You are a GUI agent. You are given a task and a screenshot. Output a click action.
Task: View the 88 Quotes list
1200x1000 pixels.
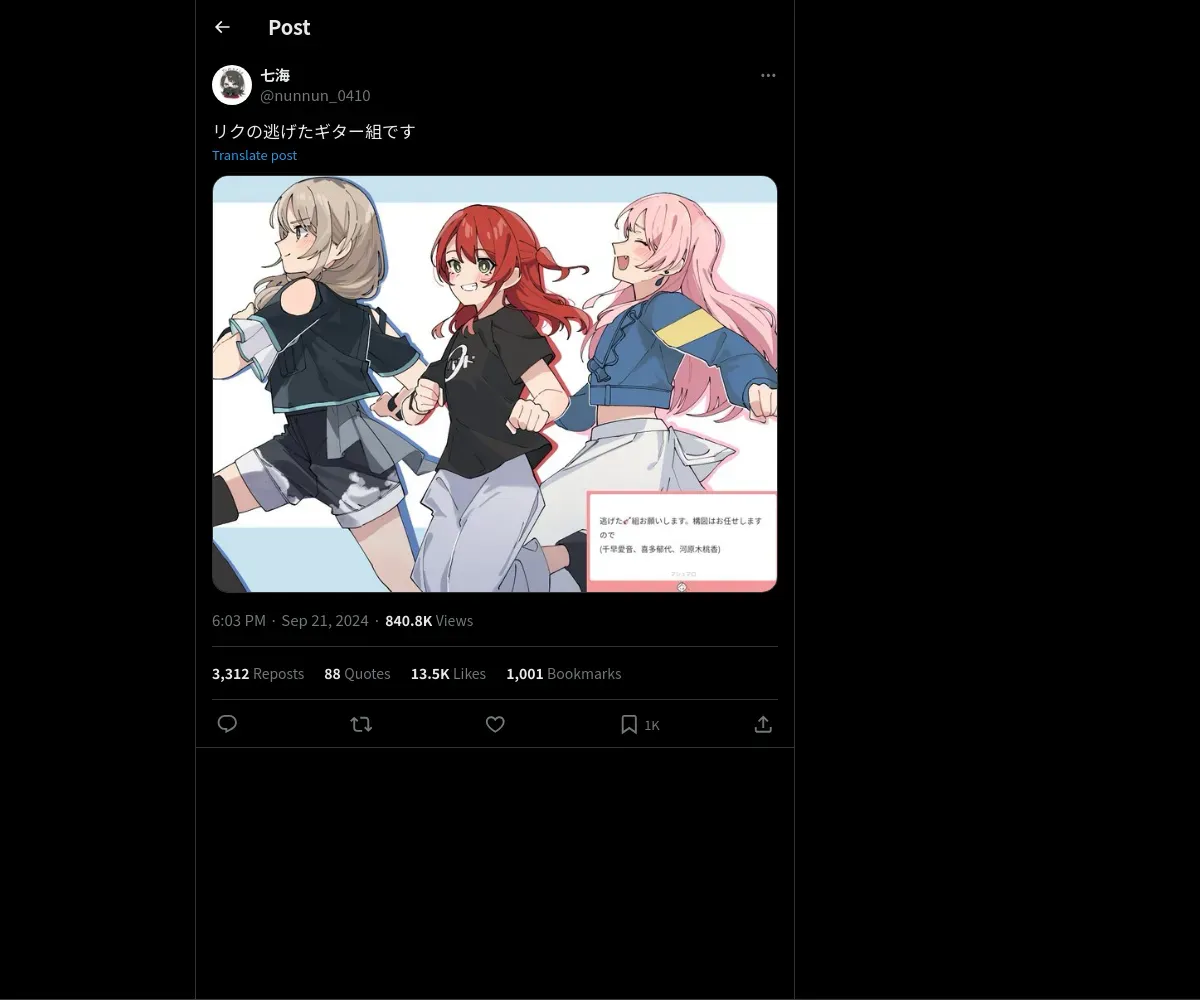357,674
